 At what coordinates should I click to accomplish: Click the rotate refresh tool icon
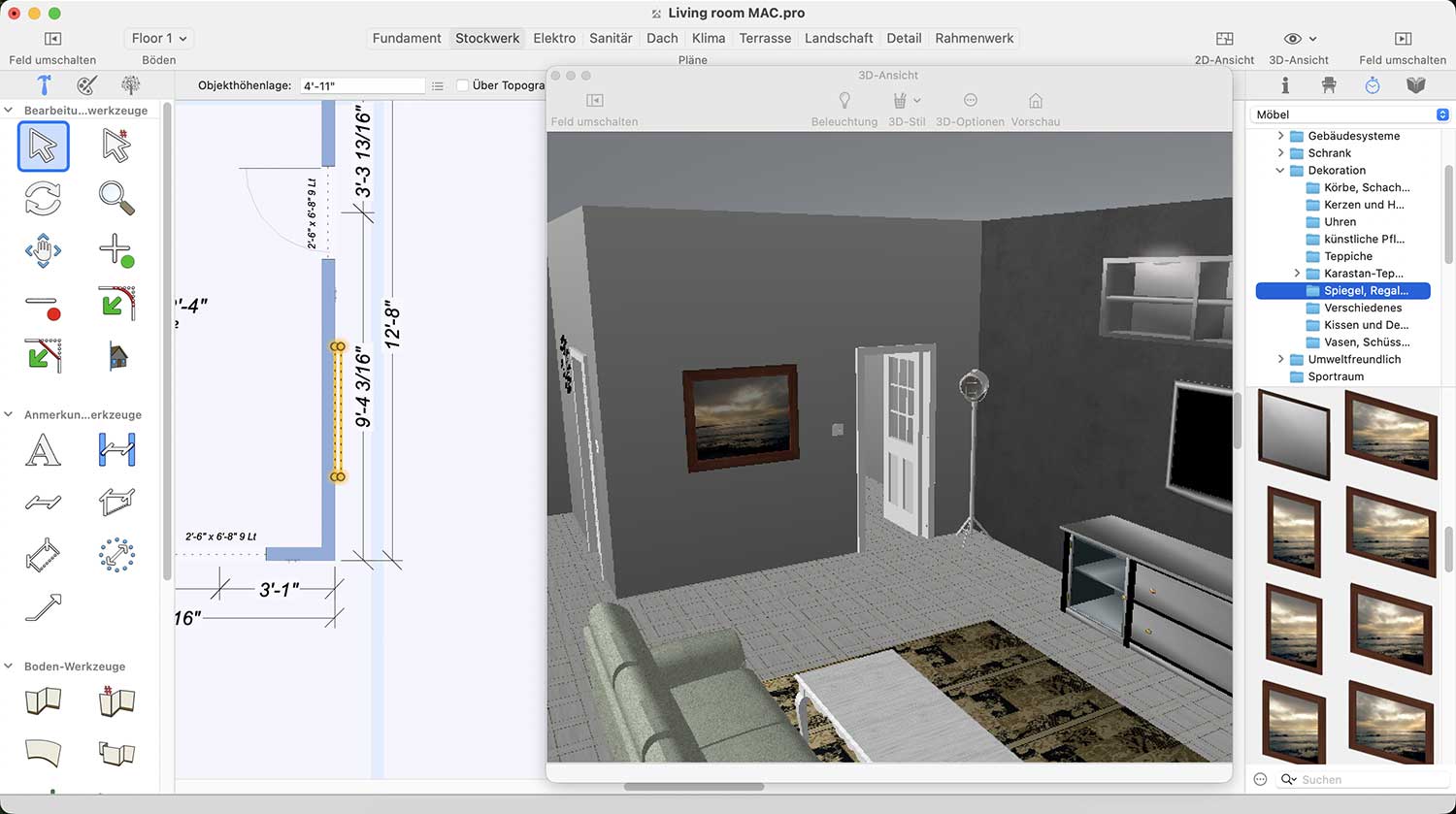(43, 197)
